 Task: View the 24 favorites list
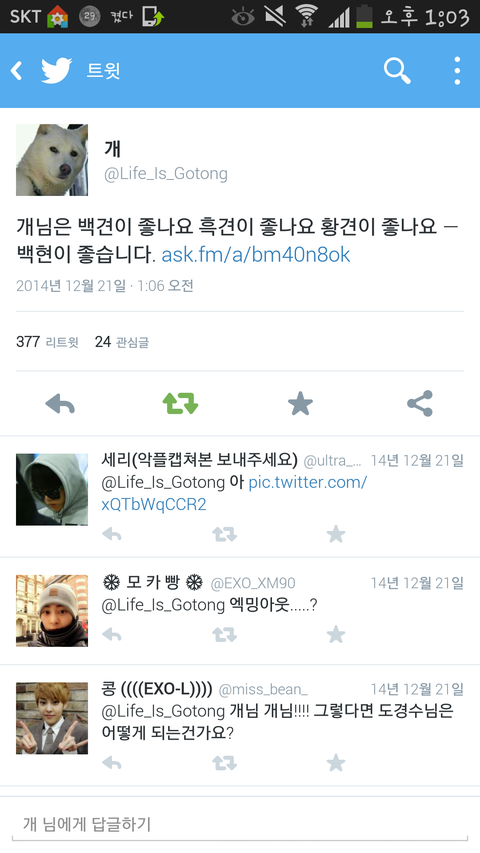point(122,342)
